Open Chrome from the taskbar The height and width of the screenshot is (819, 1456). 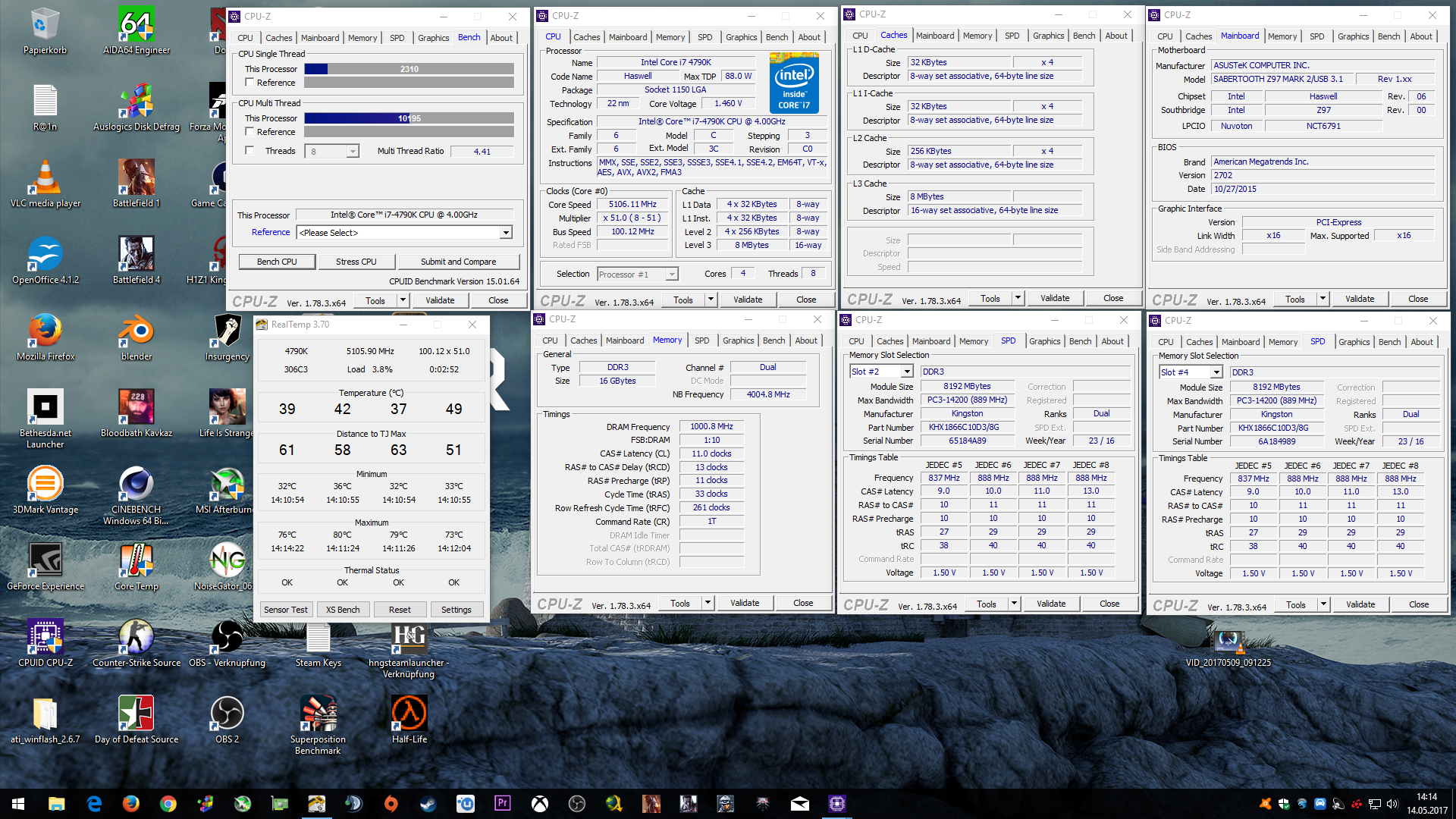168,804
